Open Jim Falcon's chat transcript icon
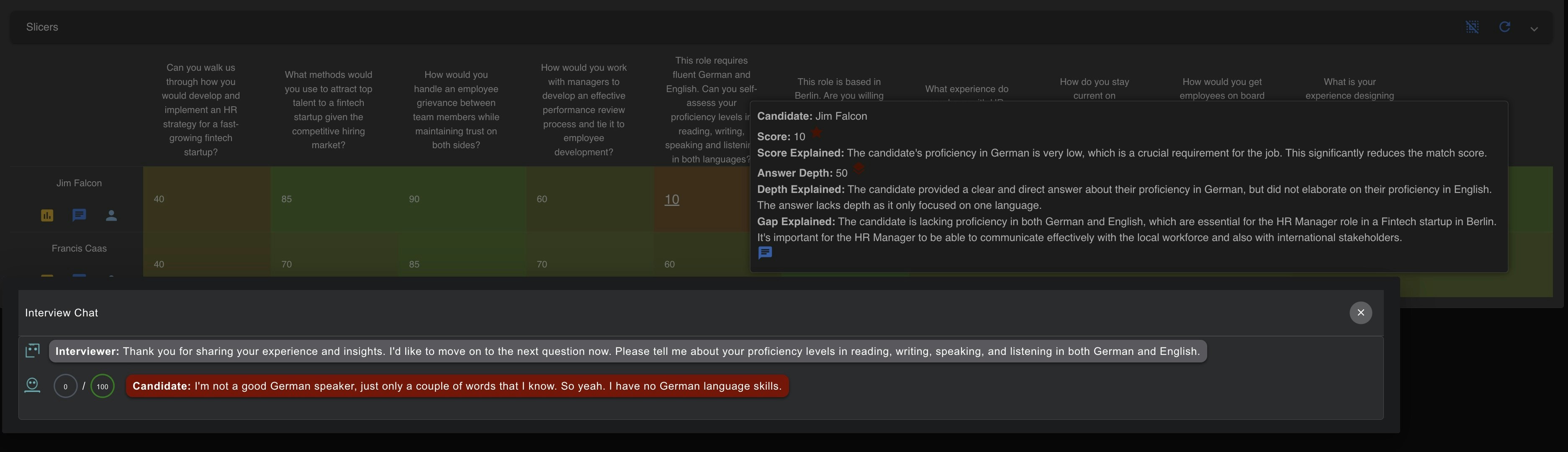The height and width of the screenshot is (452, 1568). click(x=79, y=215)
